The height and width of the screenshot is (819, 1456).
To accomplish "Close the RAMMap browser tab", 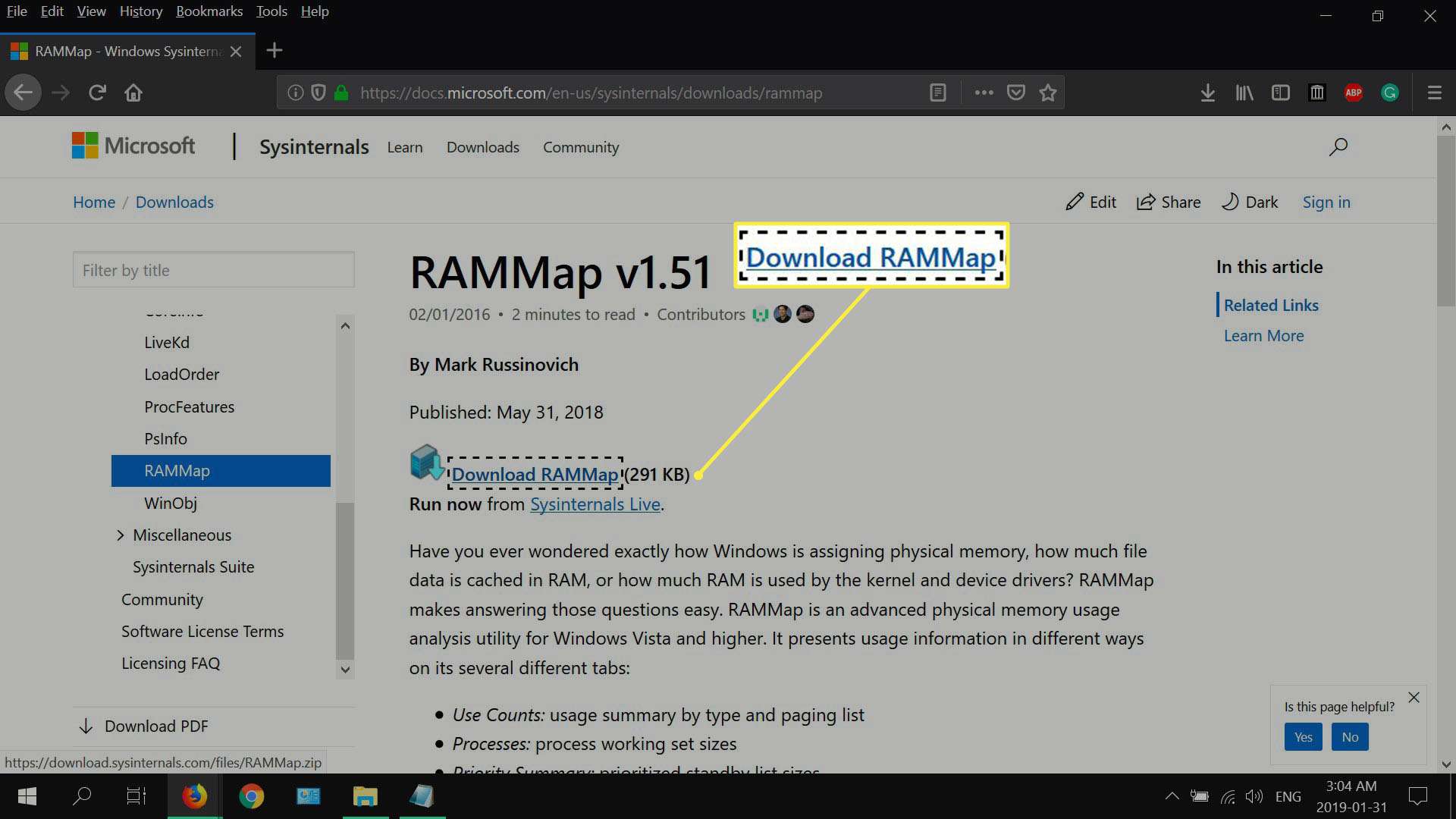I will (236, 51).
